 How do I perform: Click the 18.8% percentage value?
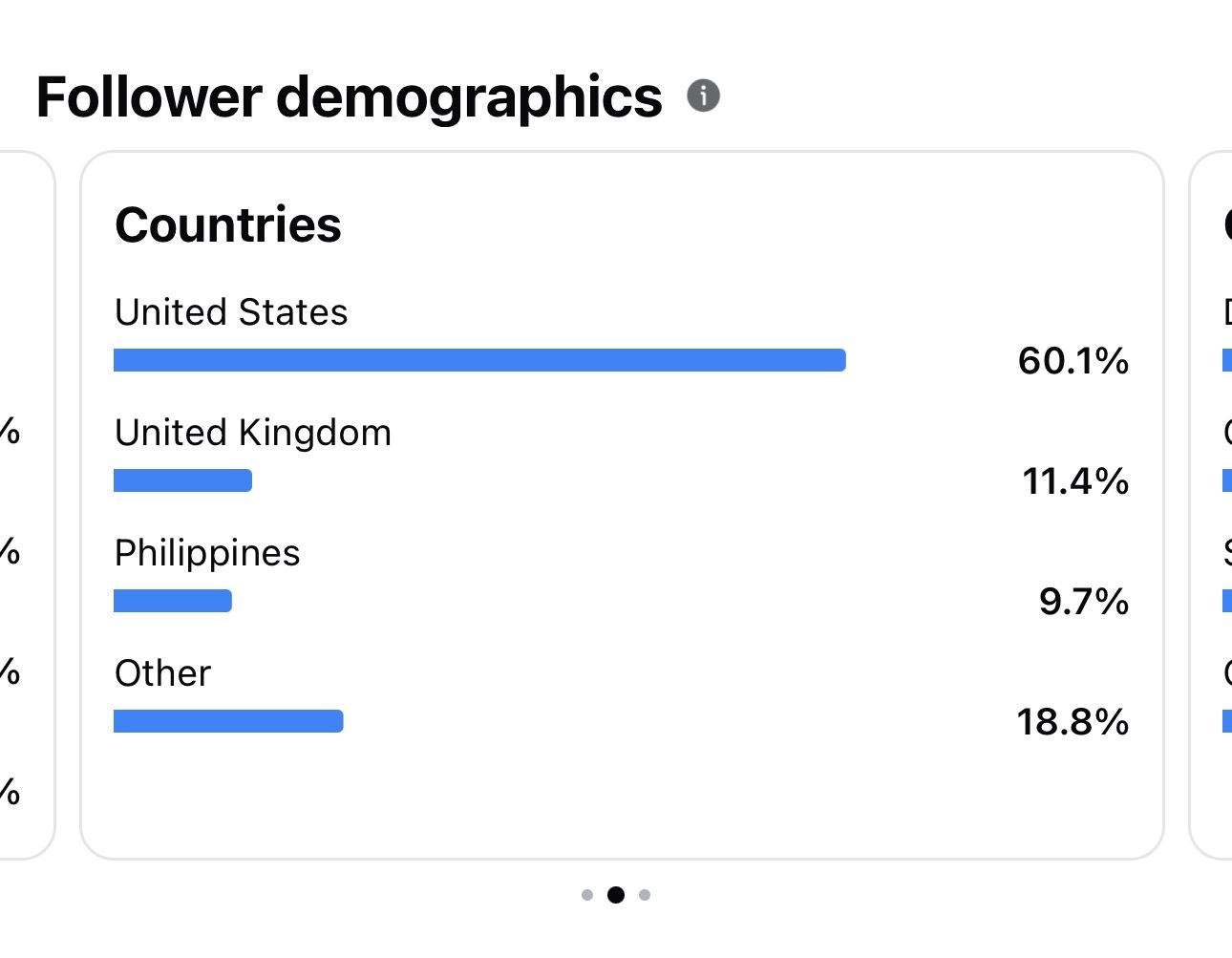(1073, 722)
